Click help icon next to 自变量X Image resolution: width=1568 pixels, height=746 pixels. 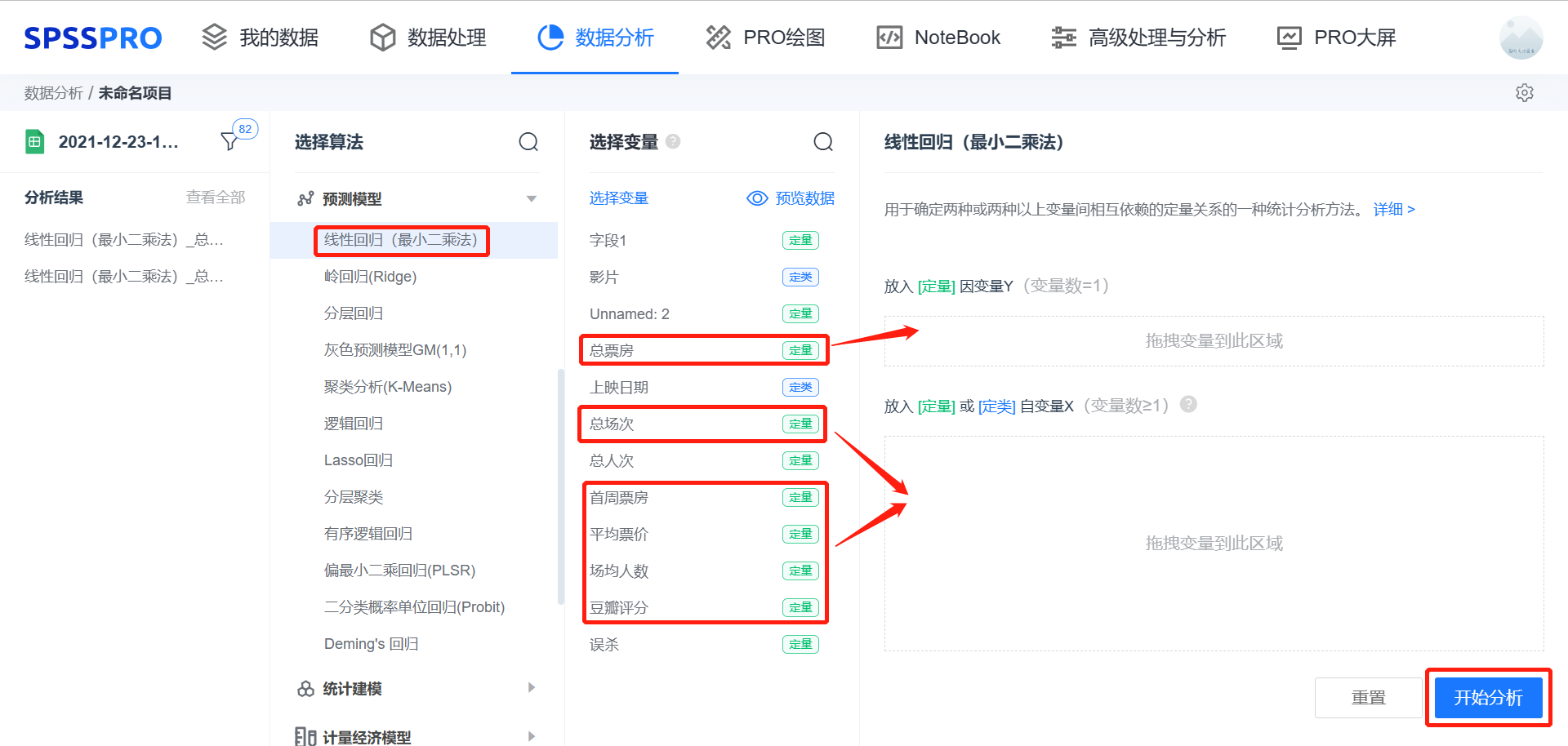pyautogui.click(x=1189, y=404)
